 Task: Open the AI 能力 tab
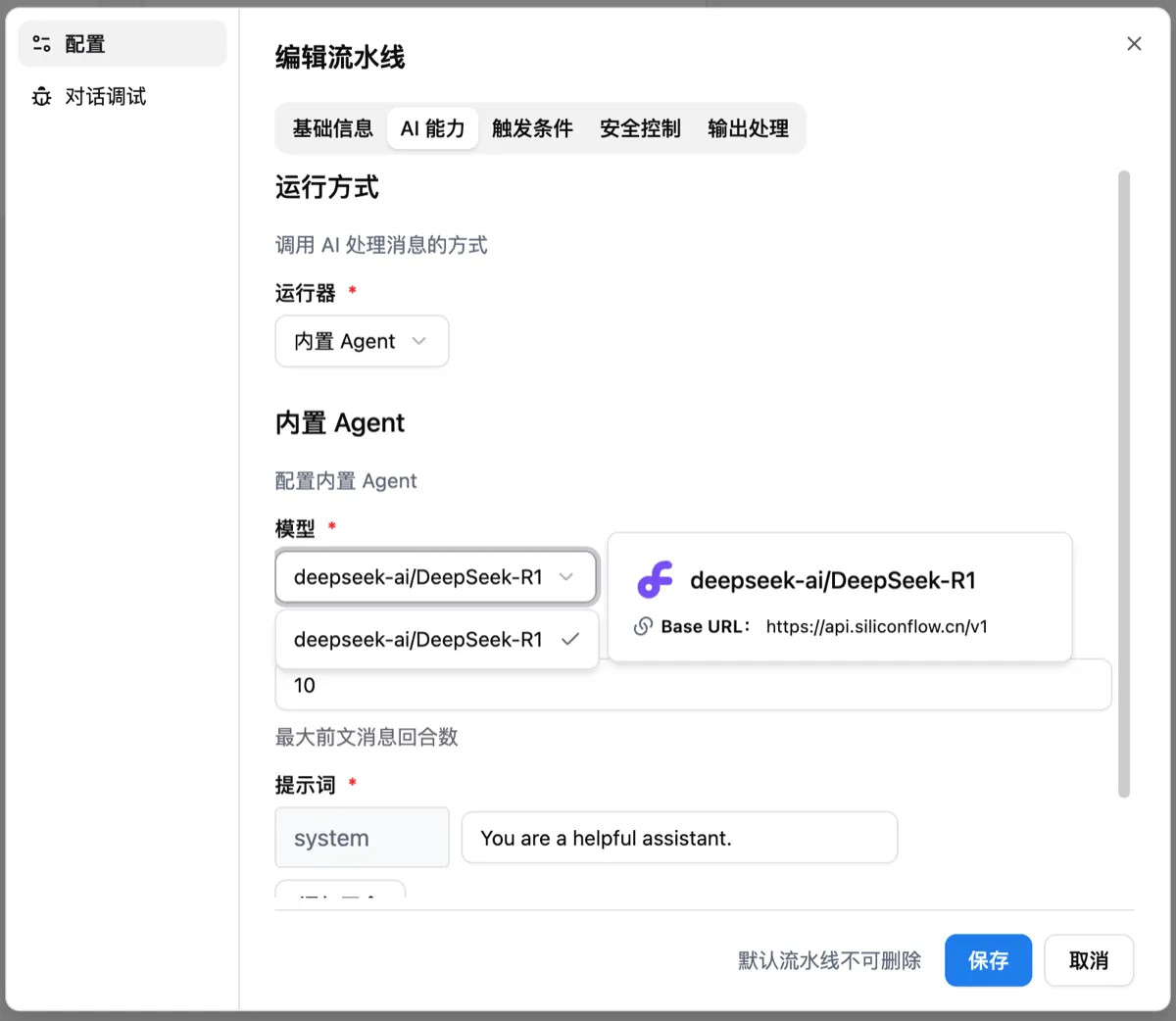pyautogui.click(x=432, y=128)
